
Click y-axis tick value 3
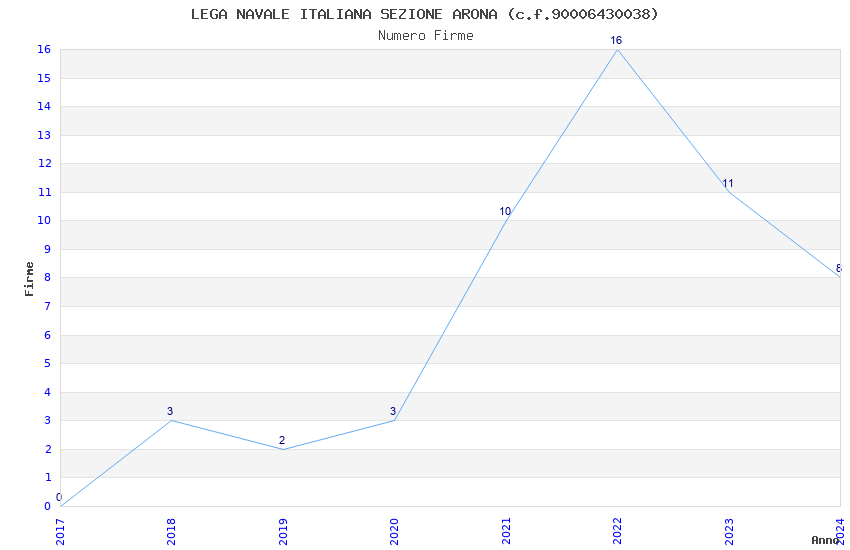tap(48, 420)
